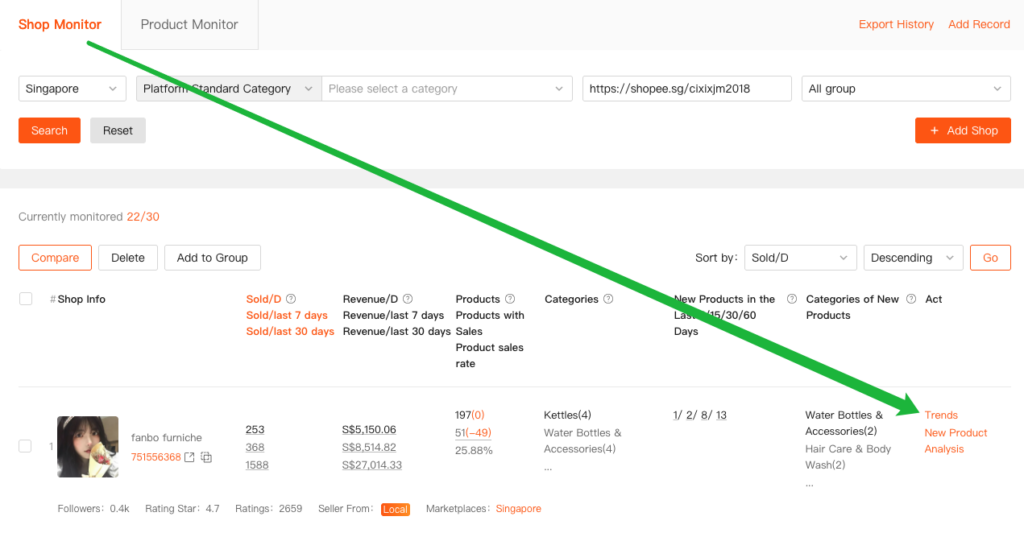Click the help icon beside Revenue/D header
This screenshot has width=1024, height=533.
click(408, 299)
